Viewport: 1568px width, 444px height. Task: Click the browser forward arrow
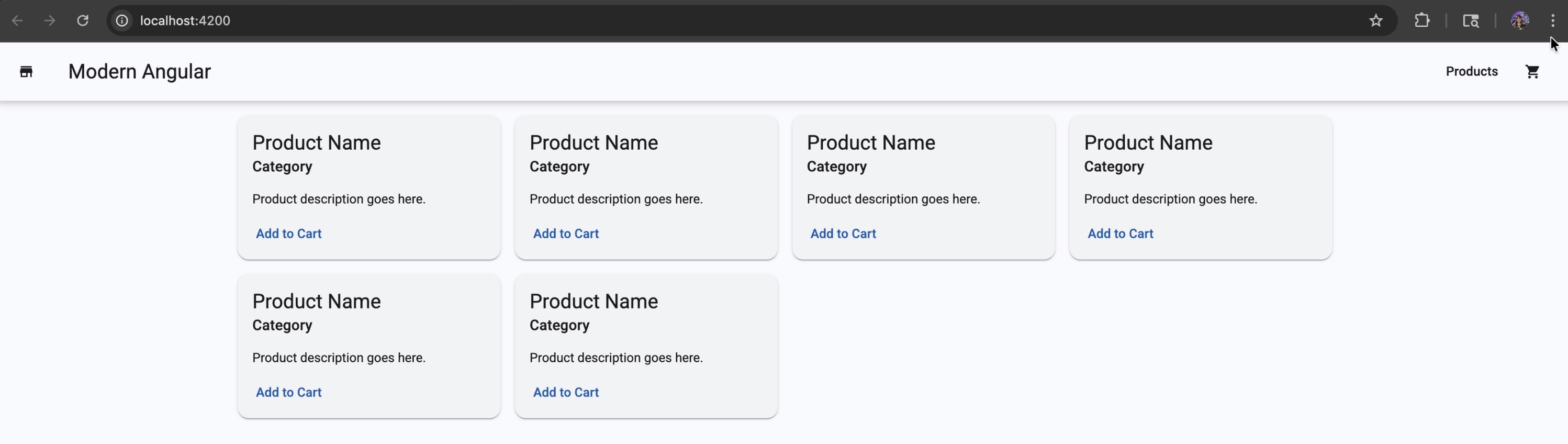tap(50, 21)
